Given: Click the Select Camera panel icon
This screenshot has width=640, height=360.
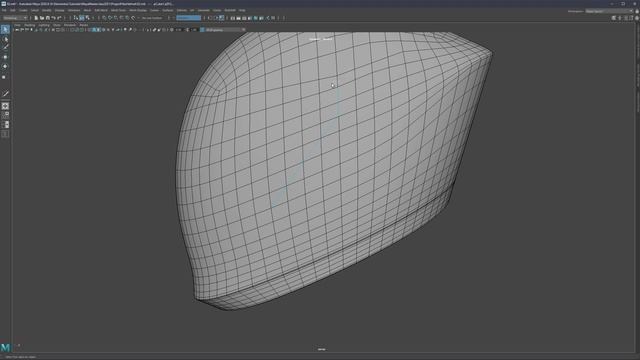Looking at the screenshot, I should pos(18,30).
